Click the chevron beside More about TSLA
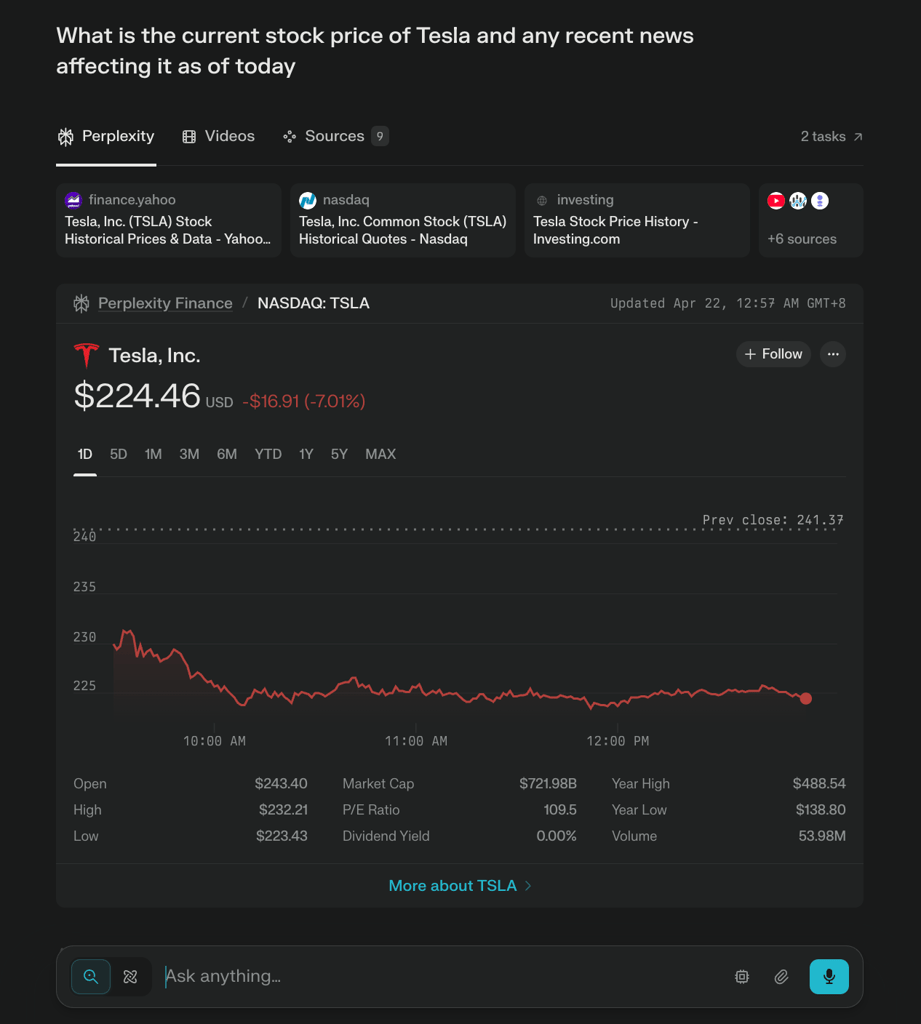921x1024 pixels. pyautogui.click(x=528, y=886)
